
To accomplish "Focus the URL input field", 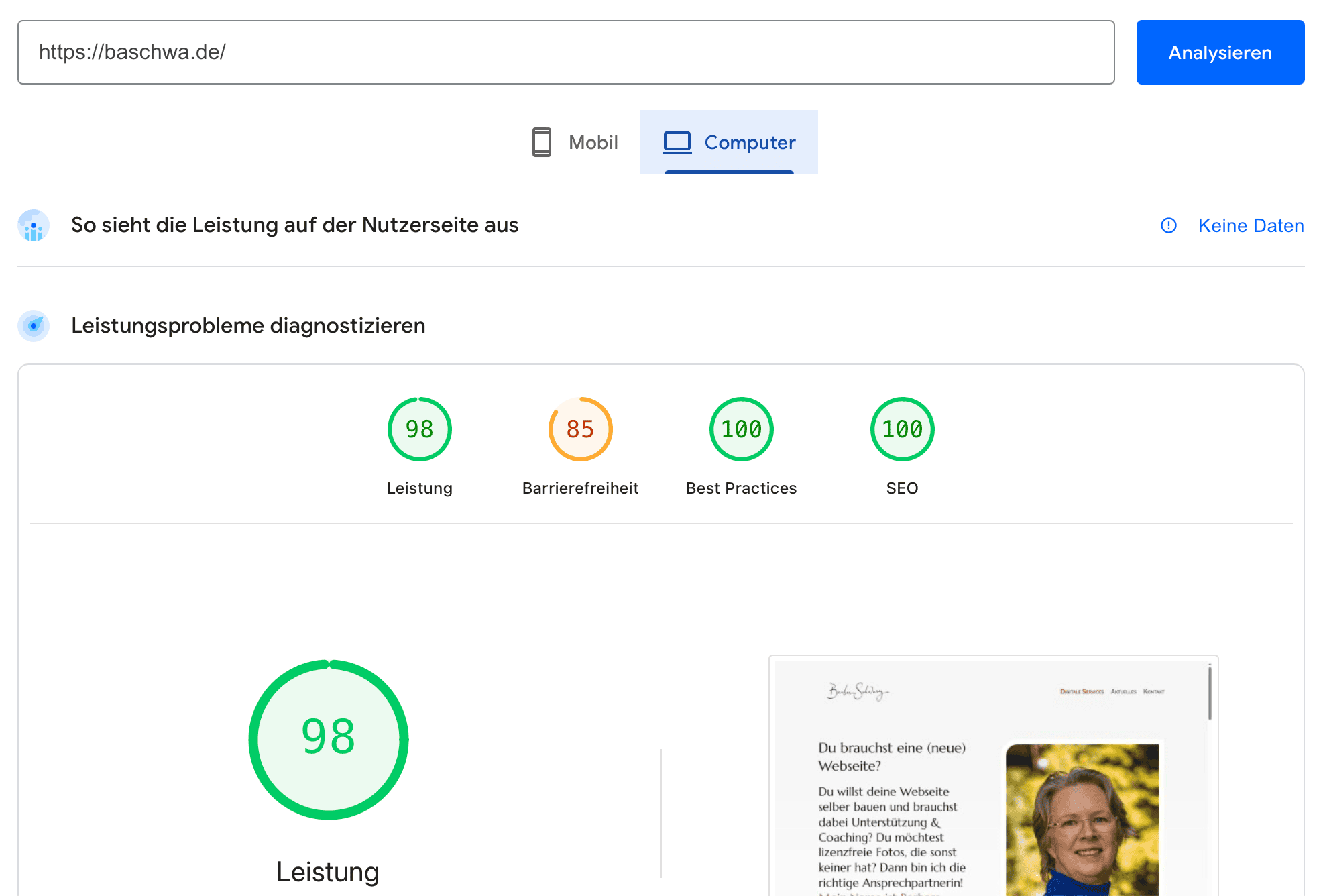I will pos(565,52).
